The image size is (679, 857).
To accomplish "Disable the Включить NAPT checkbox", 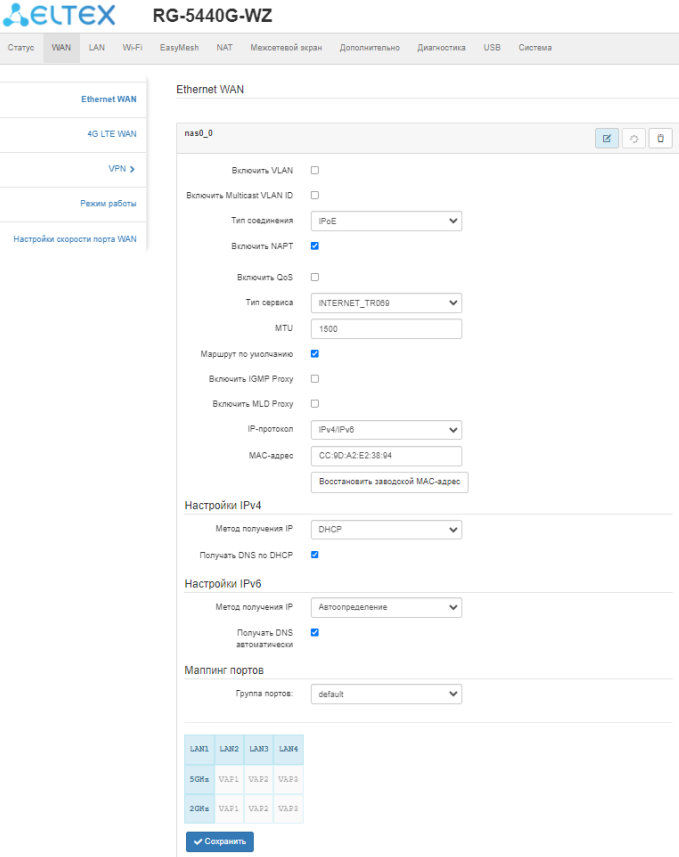I will point(315,245).
